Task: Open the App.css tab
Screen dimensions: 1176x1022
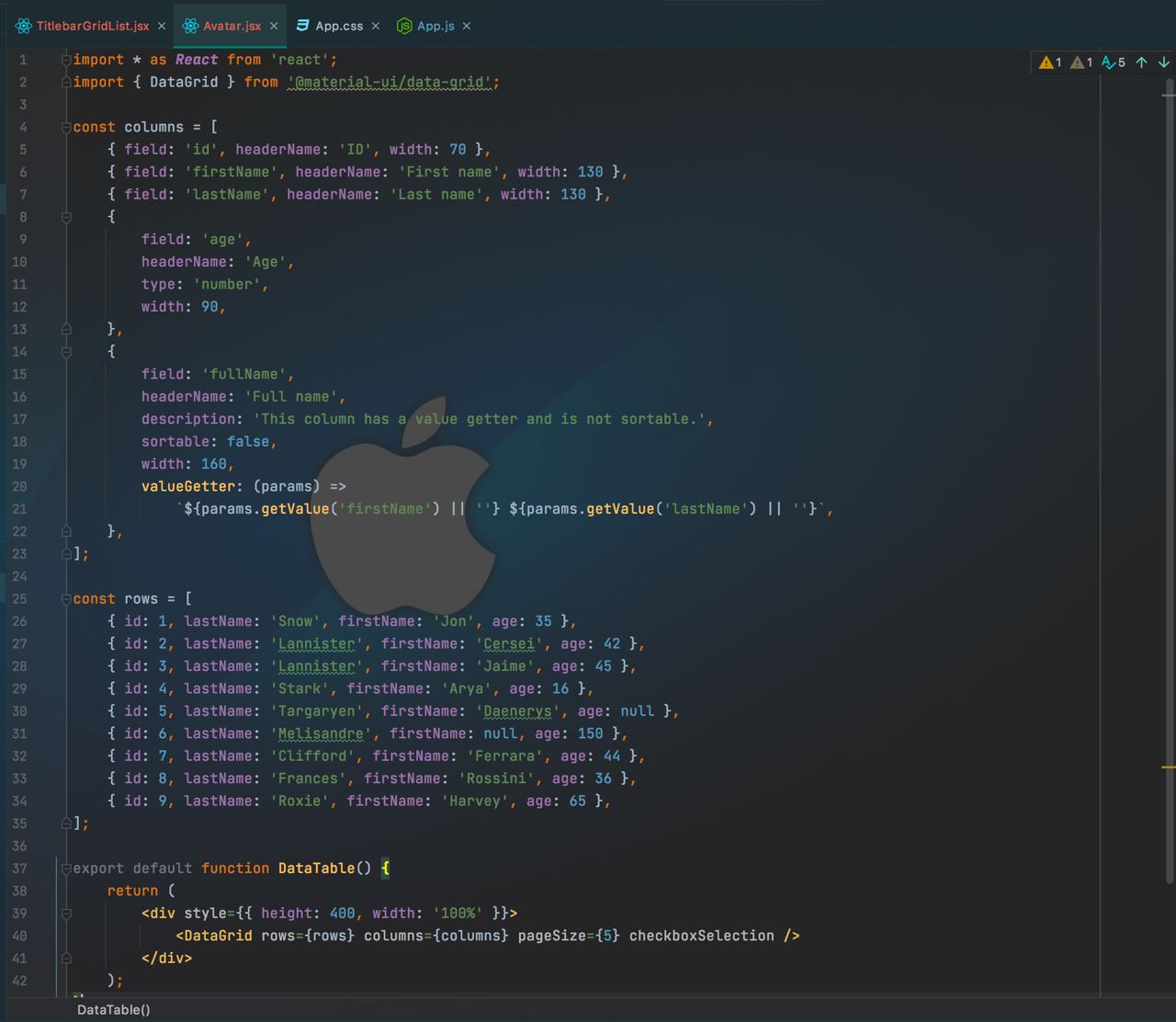Action: coord(339,26)
